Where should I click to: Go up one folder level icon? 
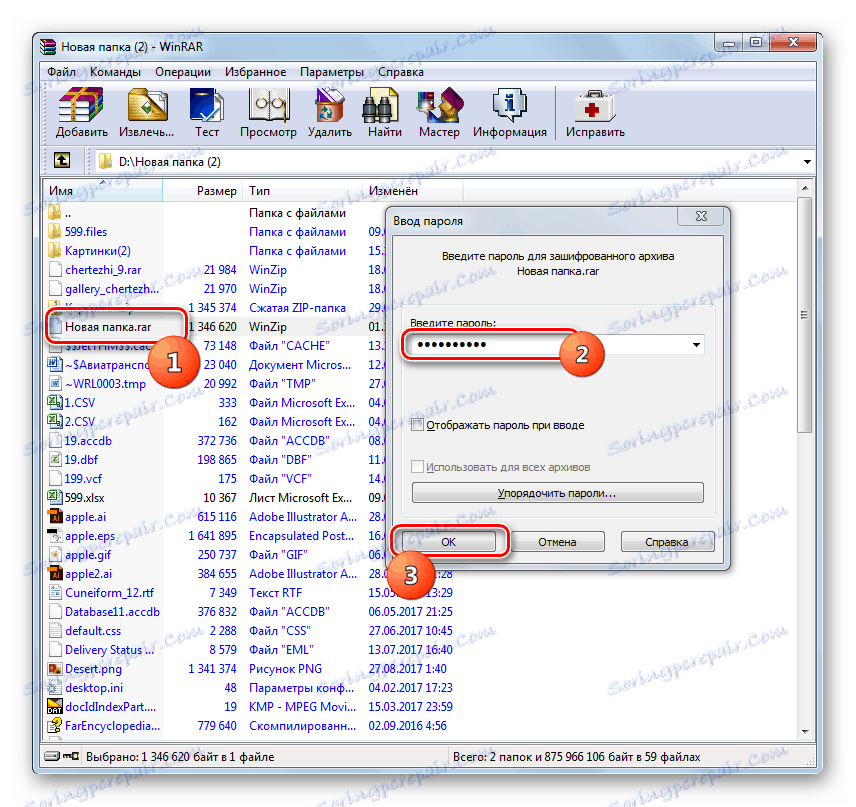62,161
